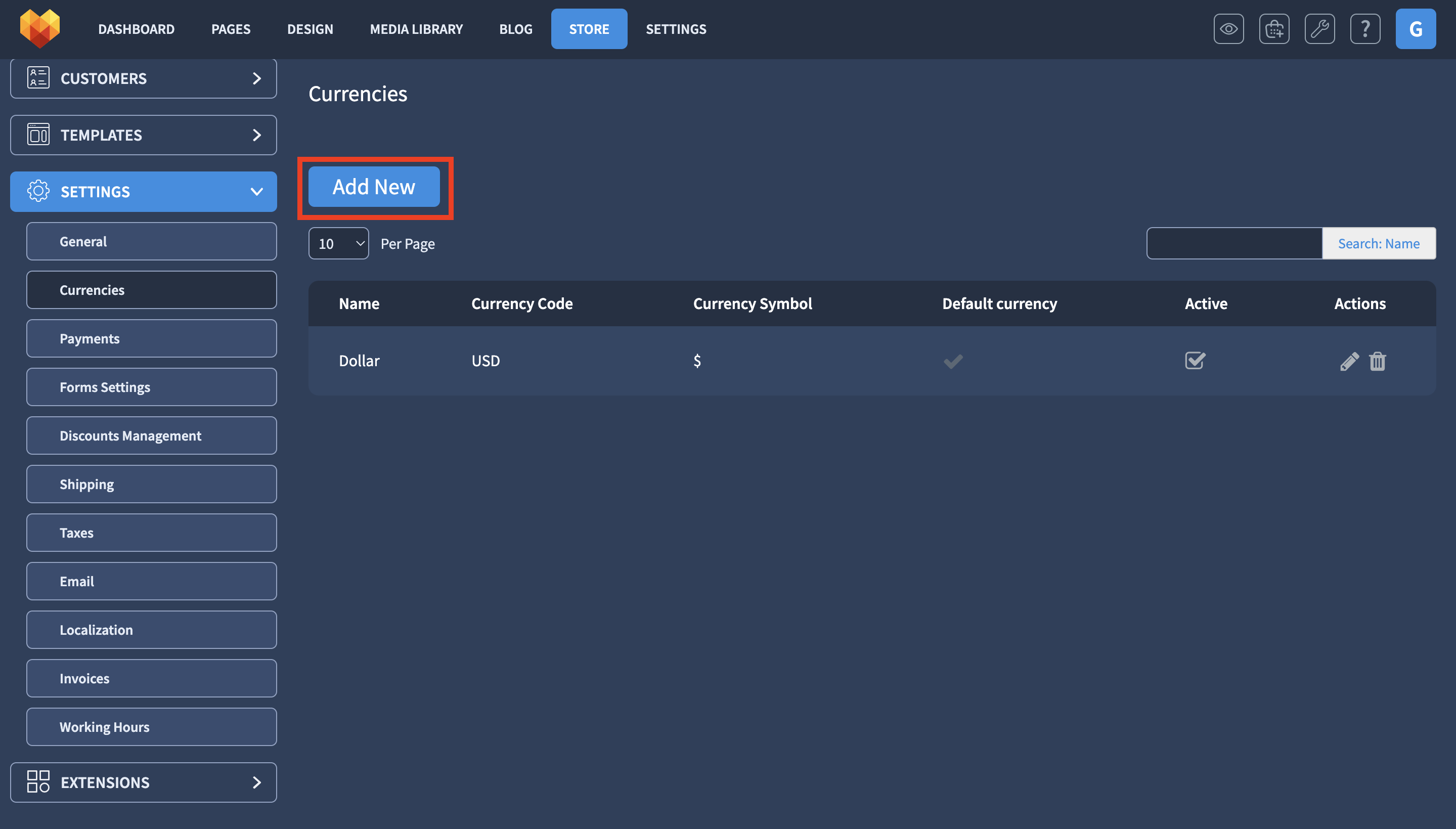The image size is (1456, 829).
Task: Edit the Dollar currency with pencil icon
Action: [x=1349, y=361]
